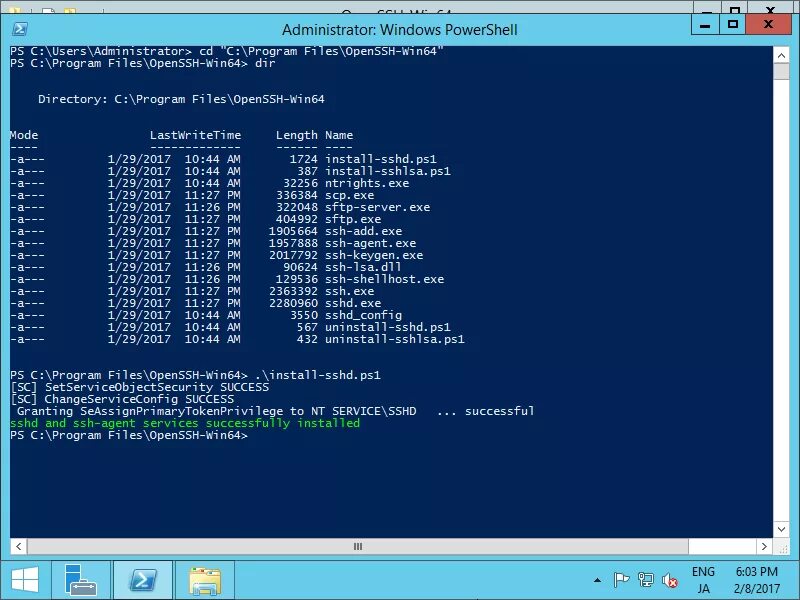This screenshot has height=600, width=800.
Task: Open File Explorer from the taskbar
Action: click(205, 580)
